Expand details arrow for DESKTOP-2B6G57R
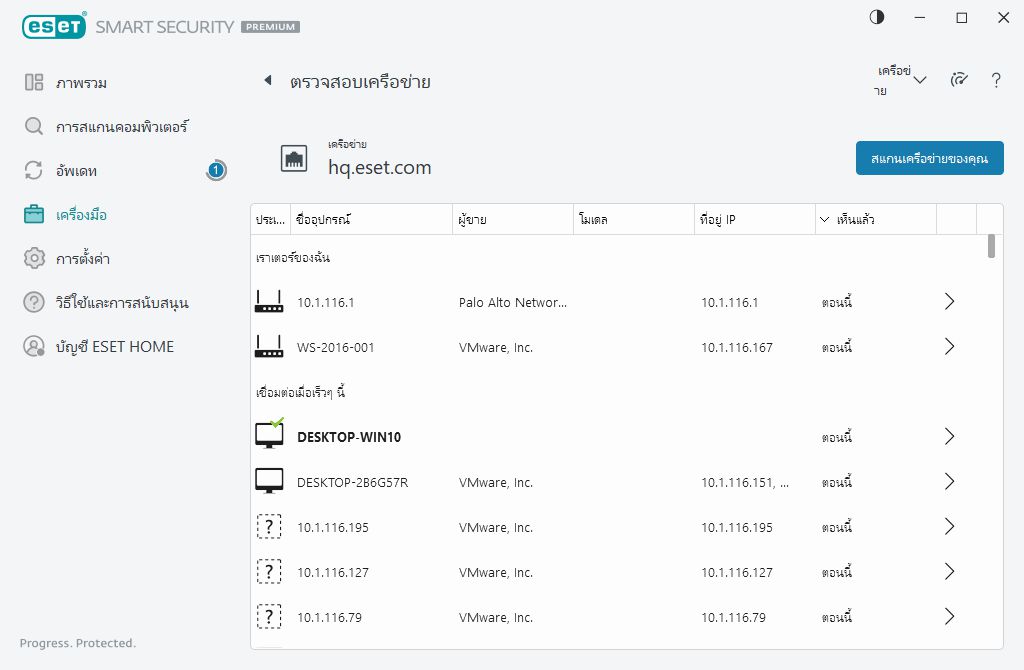1024x670 pixels. (949, 482)
